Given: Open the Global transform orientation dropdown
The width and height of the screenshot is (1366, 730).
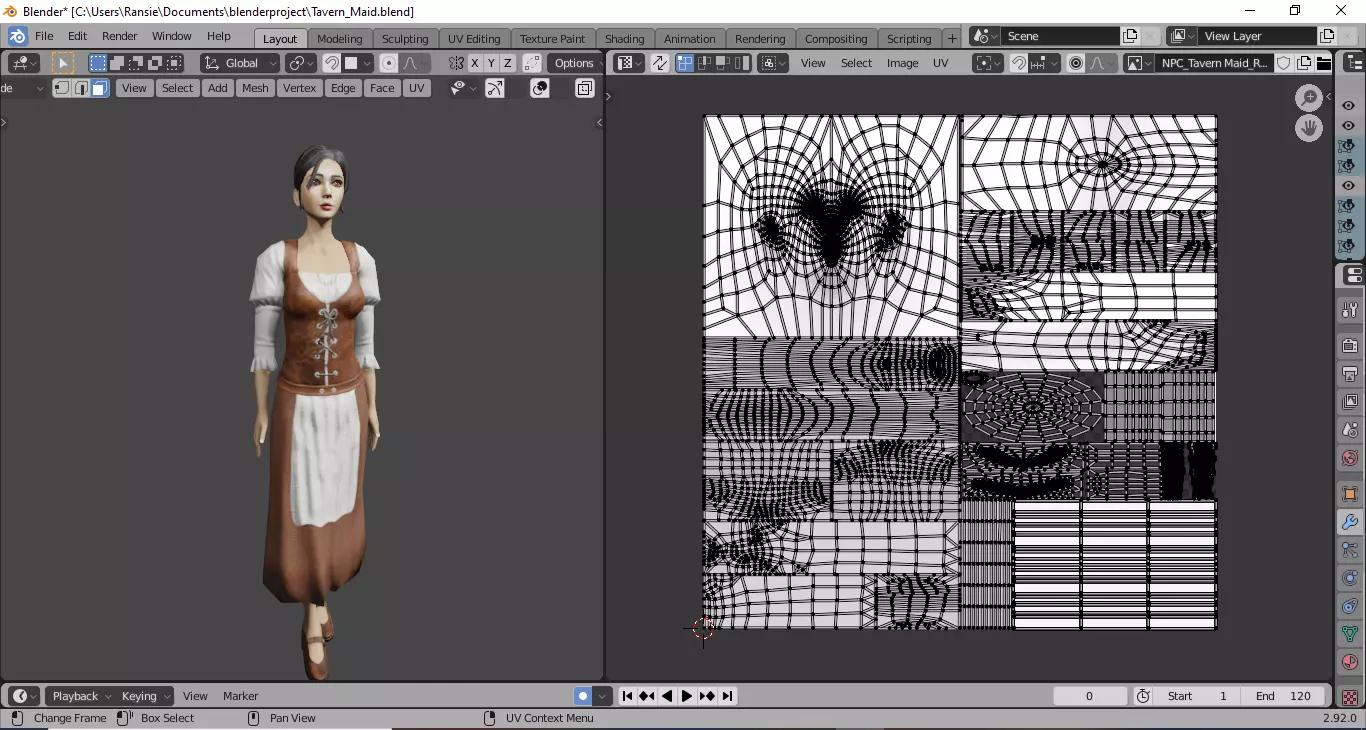Looking at the screenshot, I should [240, 63].
